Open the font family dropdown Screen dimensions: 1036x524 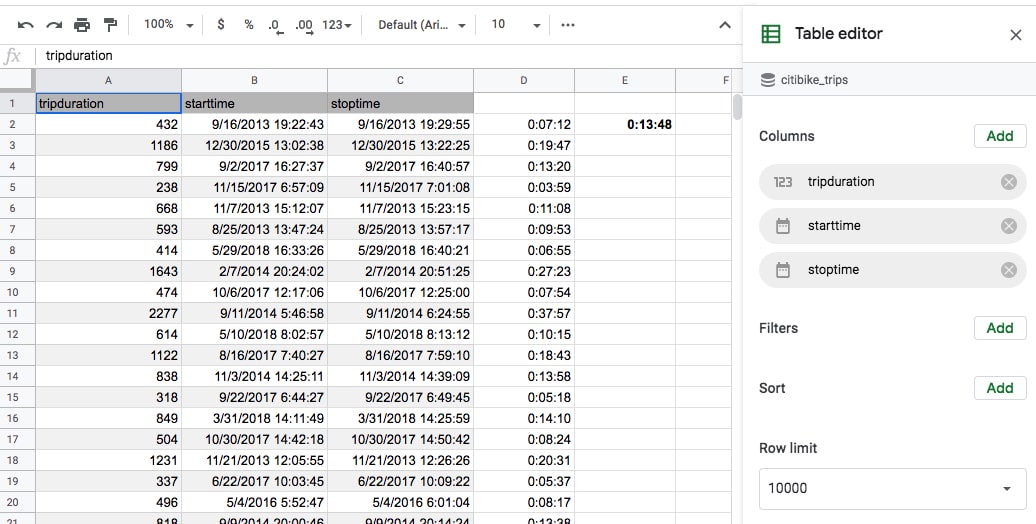click(x=421, y=24)
